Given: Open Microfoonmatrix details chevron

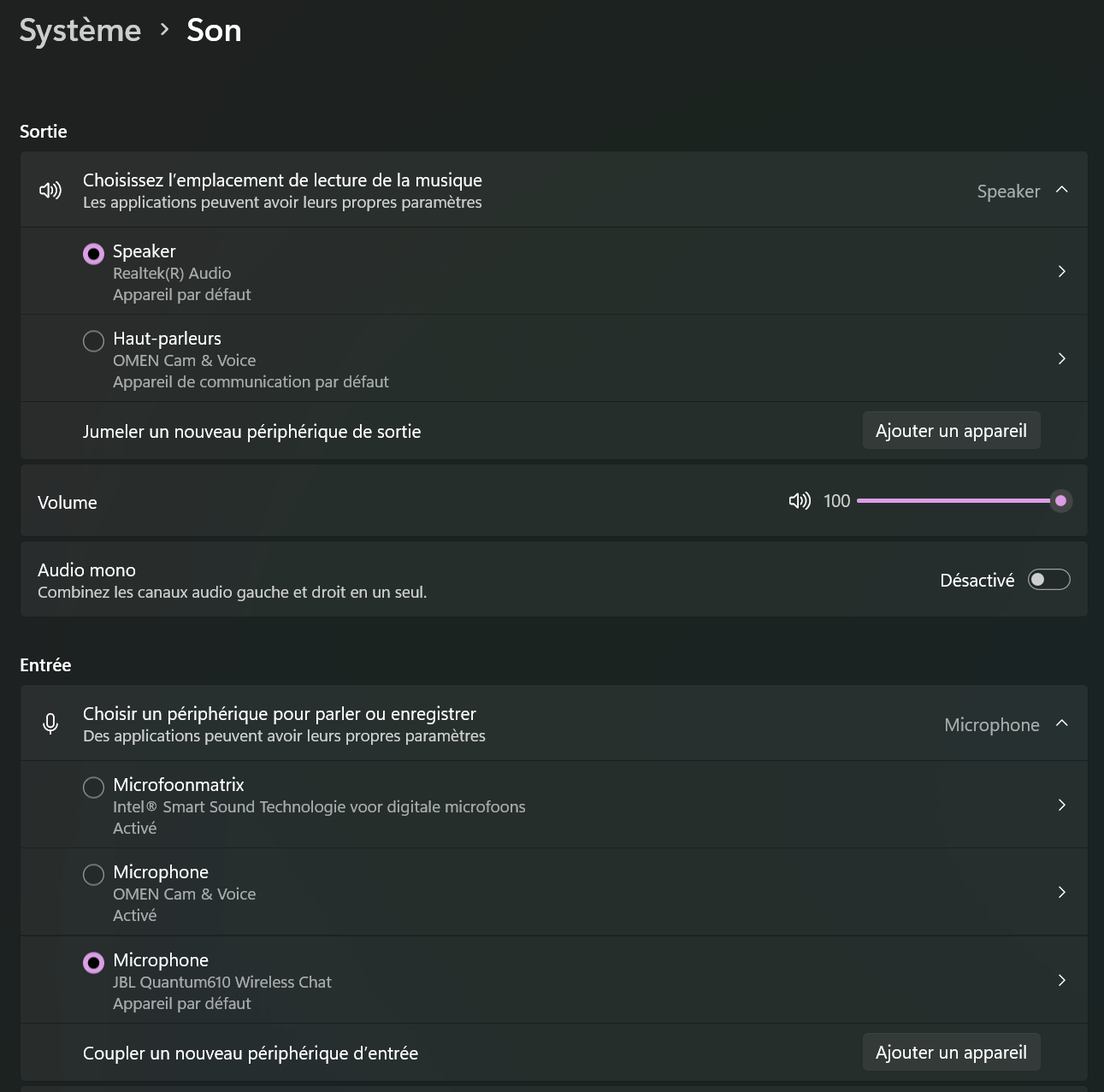Looking at the screenshot, I should pyautogui.click(x=1061, y=805).
